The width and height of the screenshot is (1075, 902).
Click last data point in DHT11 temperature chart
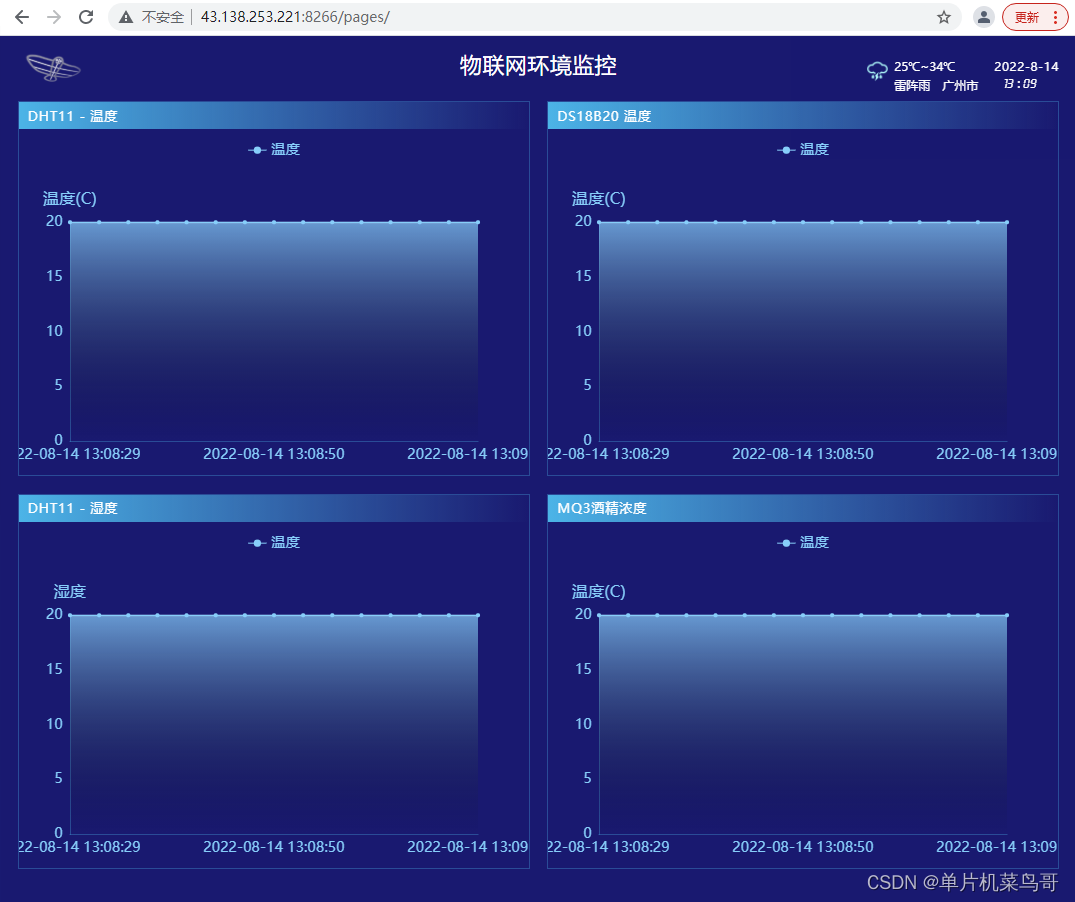tap(478, 222)
